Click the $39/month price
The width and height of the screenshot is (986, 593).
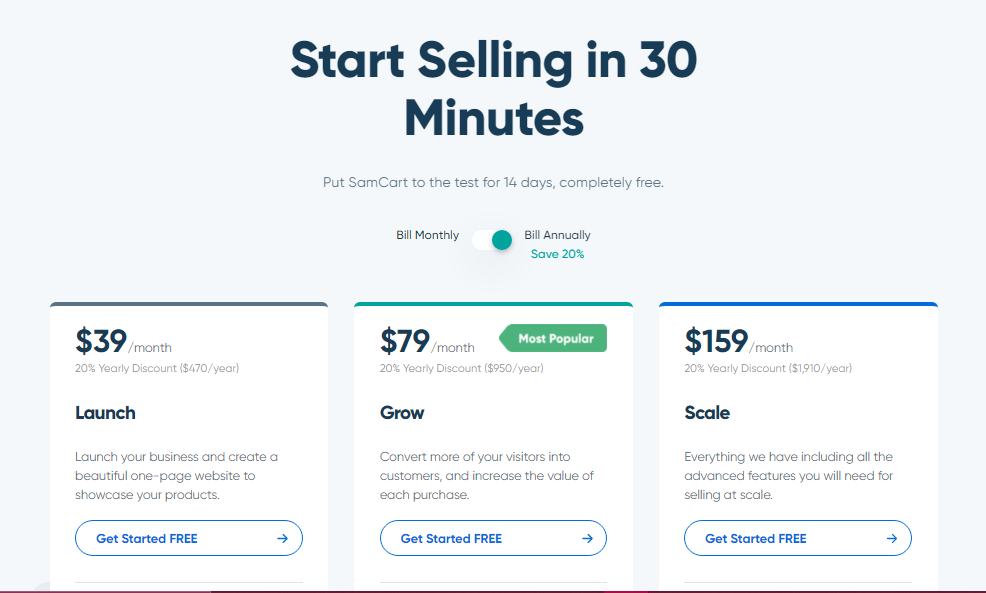[x=122, y=342]
